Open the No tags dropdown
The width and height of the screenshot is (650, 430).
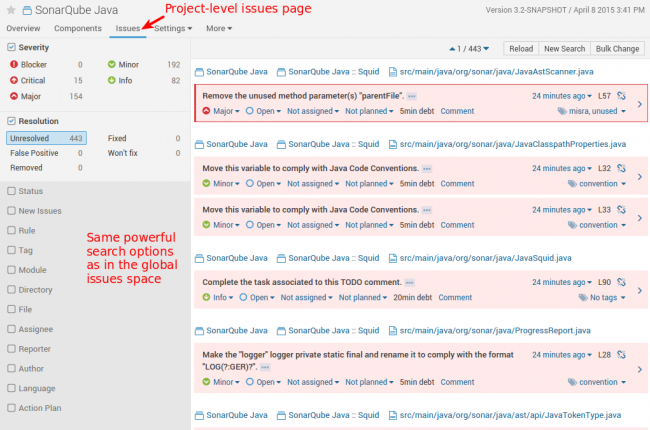pyautogui.click(x=607, y=297)
